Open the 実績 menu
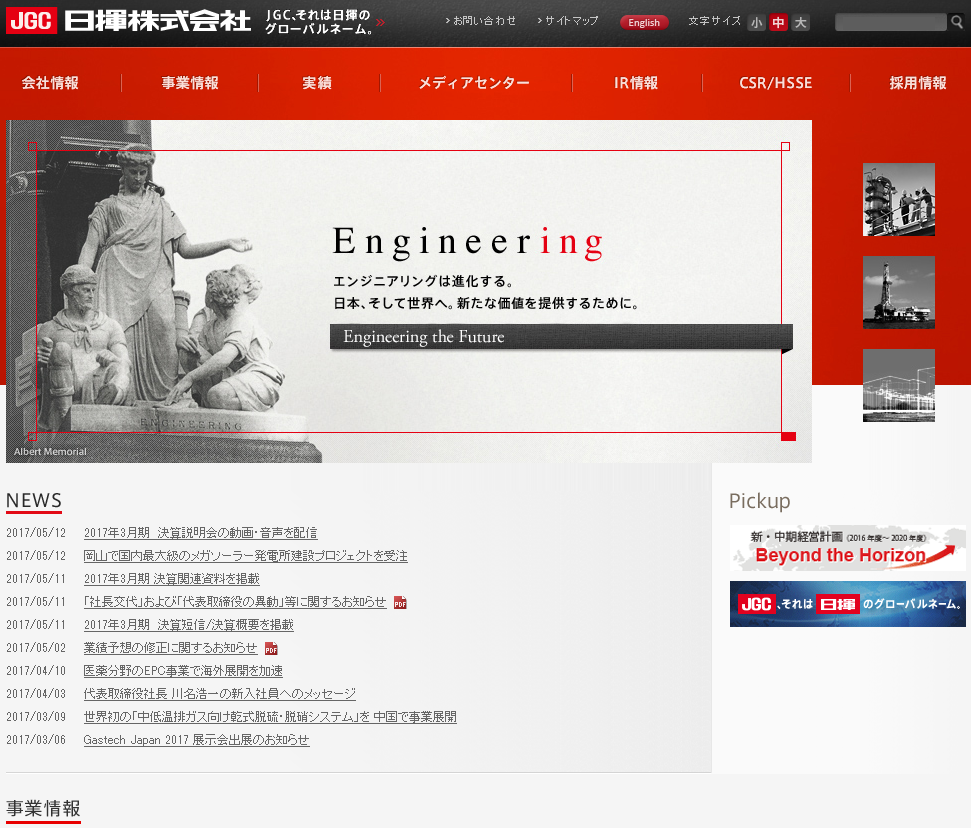This screenshot has height=828, width=971. [x=317, y=83]
